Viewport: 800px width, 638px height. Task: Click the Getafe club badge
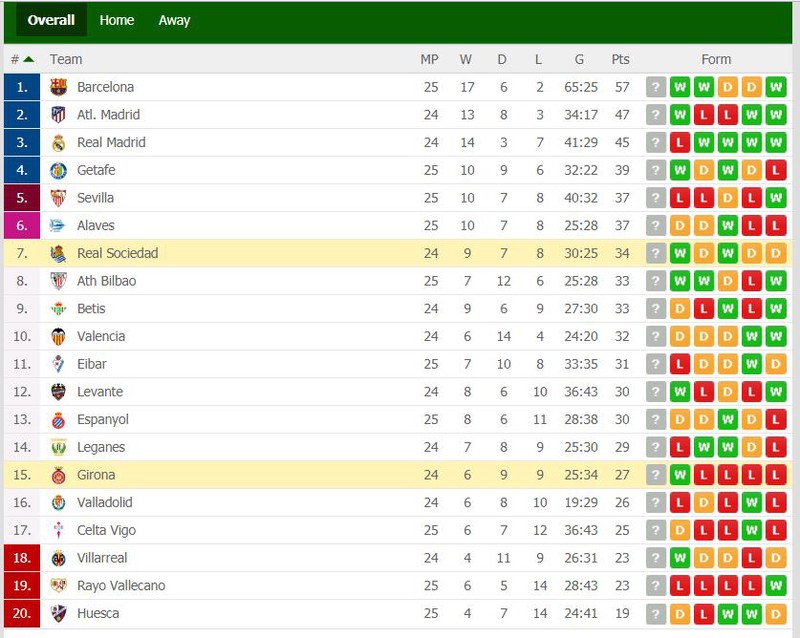pyautogui.click(x=58, y=170)
